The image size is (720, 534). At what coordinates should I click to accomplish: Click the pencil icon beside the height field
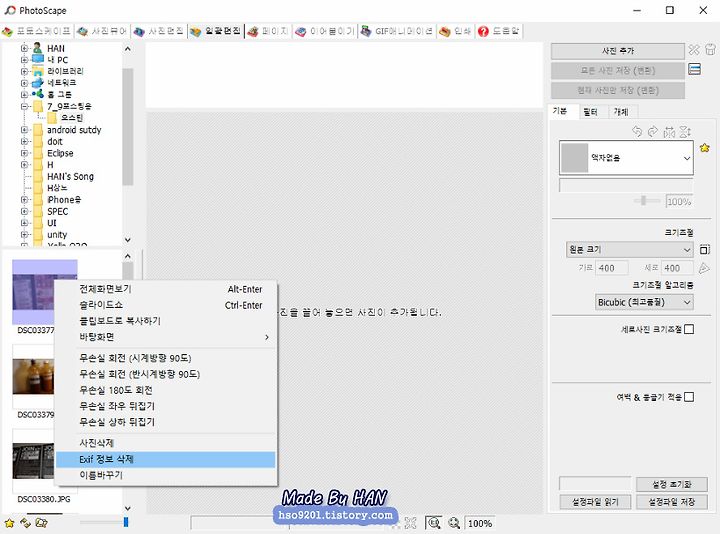tap(704, 268)
